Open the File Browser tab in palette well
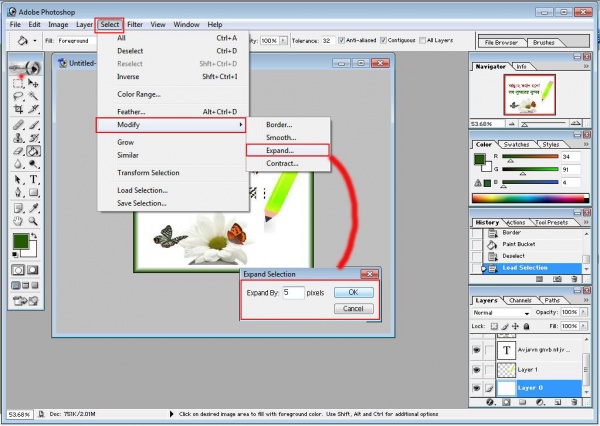The height and width of the screenshot is (426, 600). [x=501, y=42]
